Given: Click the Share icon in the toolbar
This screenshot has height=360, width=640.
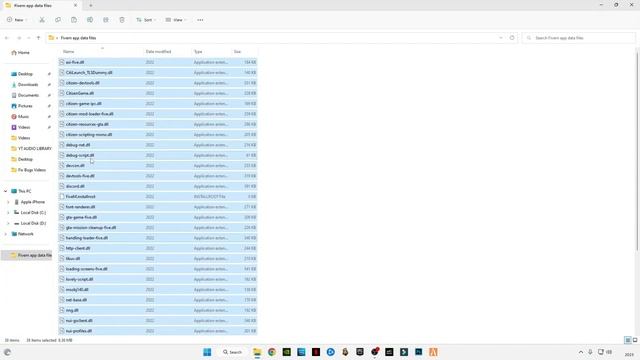Looking at the screenshot, I should (106, 20).
